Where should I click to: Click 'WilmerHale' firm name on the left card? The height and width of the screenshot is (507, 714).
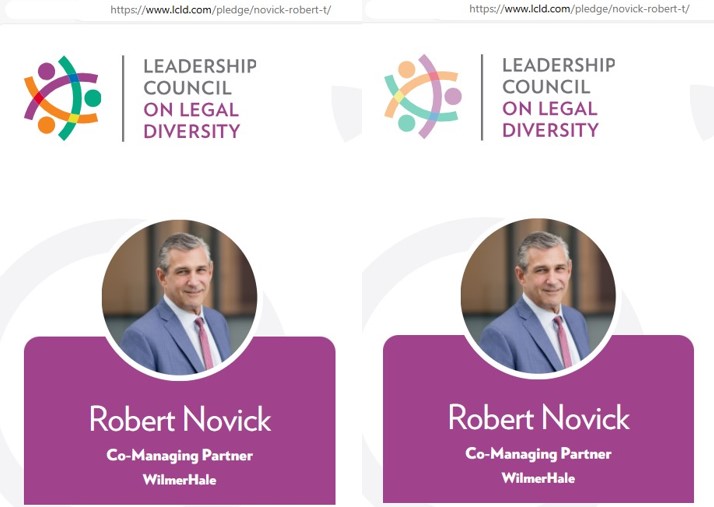(x=179, y=480)
